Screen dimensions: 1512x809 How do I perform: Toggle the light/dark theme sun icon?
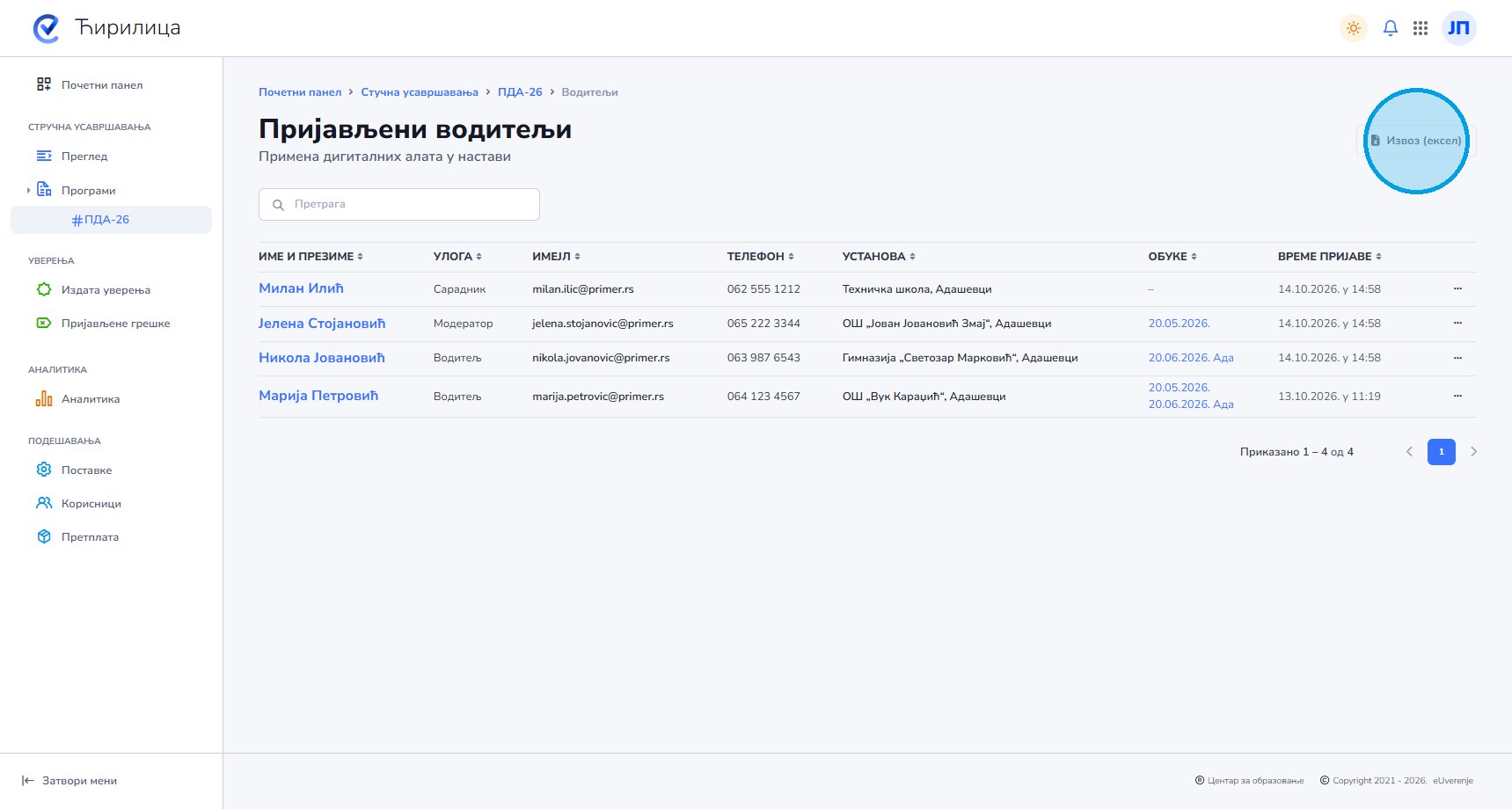tap(1353, 28)
